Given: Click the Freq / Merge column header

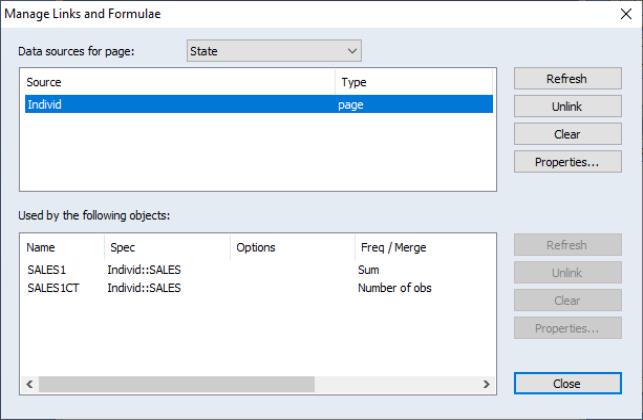Looking at the screenshot, I should click(420, 247).
